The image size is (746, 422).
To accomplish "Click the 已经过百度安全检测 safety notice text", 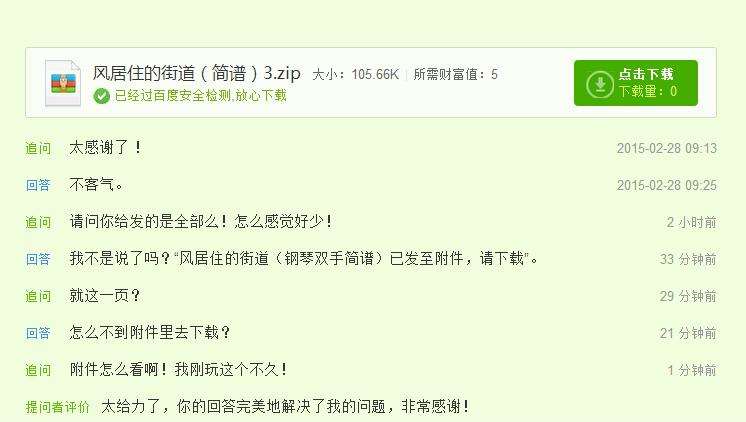I will pos(201,96).
